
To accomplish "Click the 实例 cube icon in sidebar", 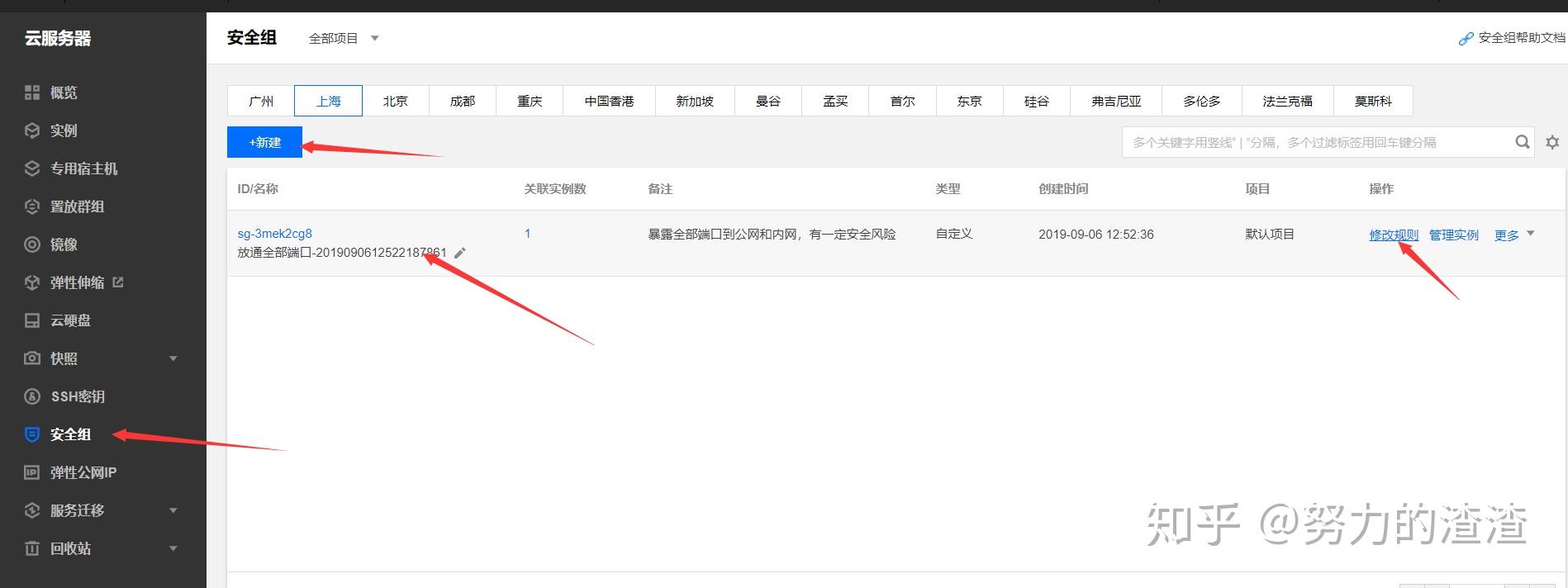I will 32,130.
